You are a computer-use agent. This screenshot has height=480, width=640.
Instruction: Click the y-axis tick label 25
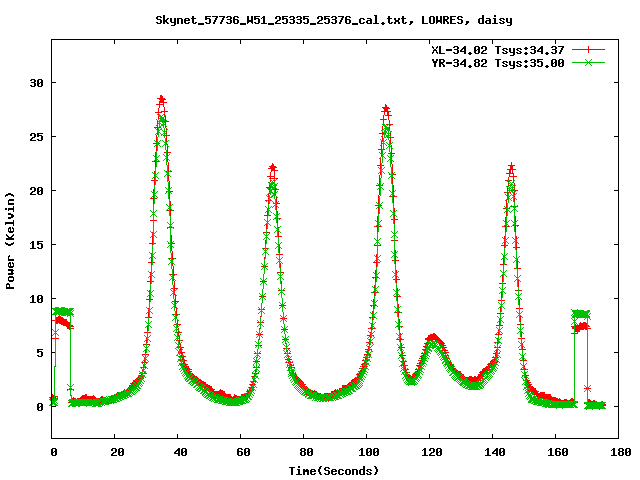(36, 137)
